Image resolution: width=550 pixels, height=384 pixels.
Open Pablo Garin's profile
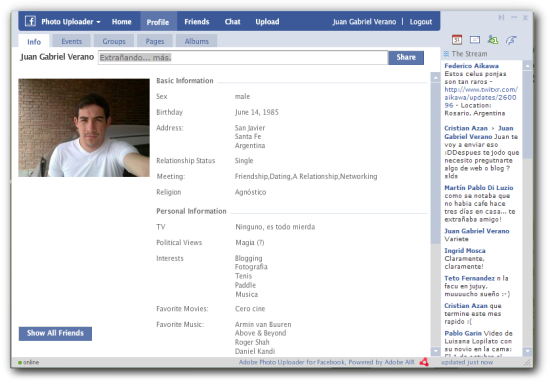tap(463, 333)
